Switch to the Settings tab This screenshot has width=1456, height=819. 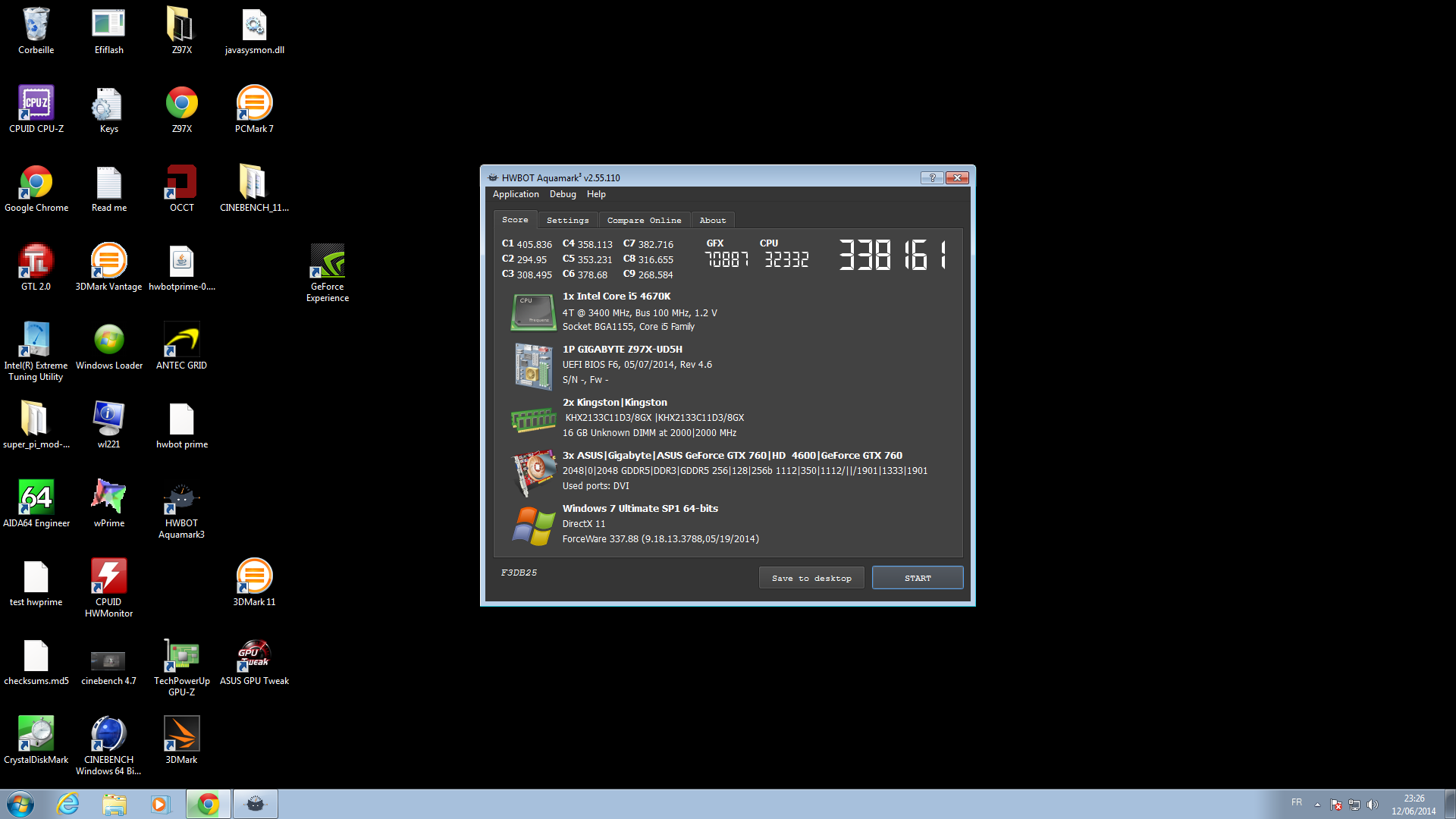point(567,220)
